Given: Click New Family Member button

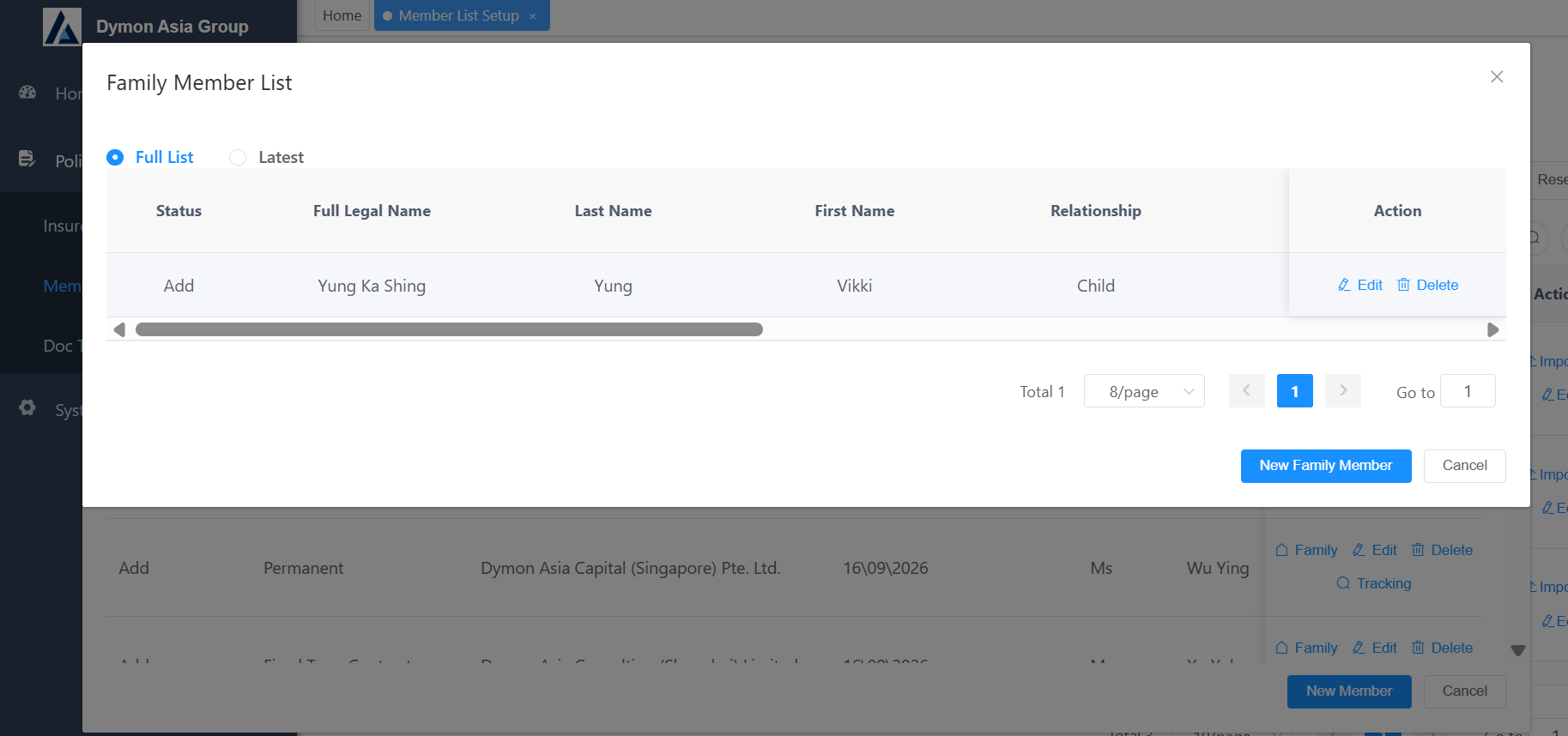Looking at the screenshot, I should point(1326,466).
